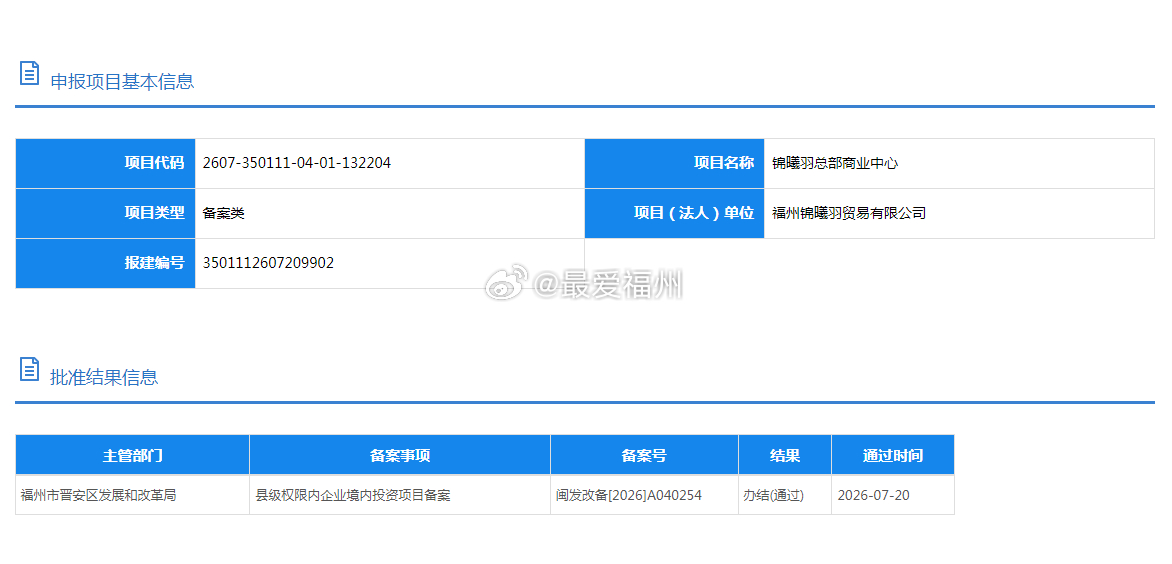
Task: Click document icon beside 申报项目基本信息
Action: 29,73
